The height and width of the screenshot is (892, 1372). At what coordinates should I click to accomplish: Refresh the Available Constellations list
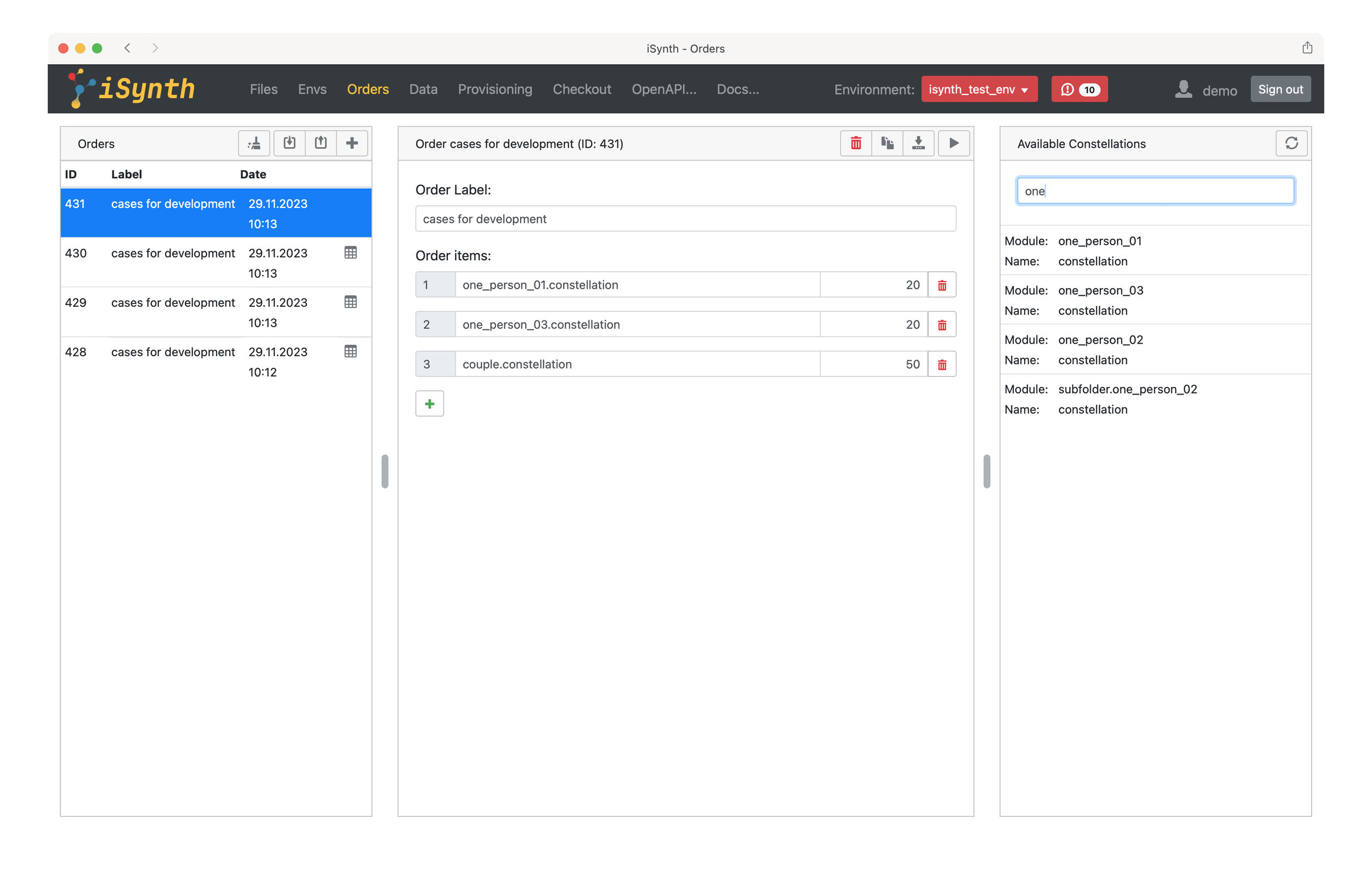pyautogui.click(x=1291, y=143)
